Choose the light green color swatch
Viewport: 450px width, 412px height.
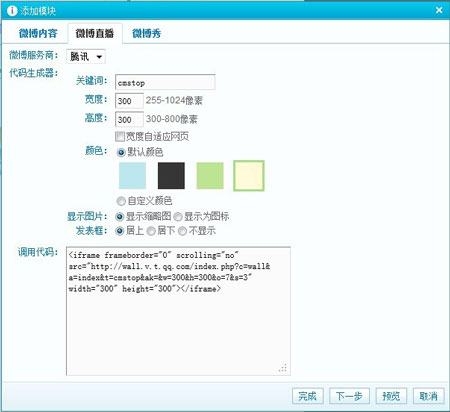click(210, 176)
